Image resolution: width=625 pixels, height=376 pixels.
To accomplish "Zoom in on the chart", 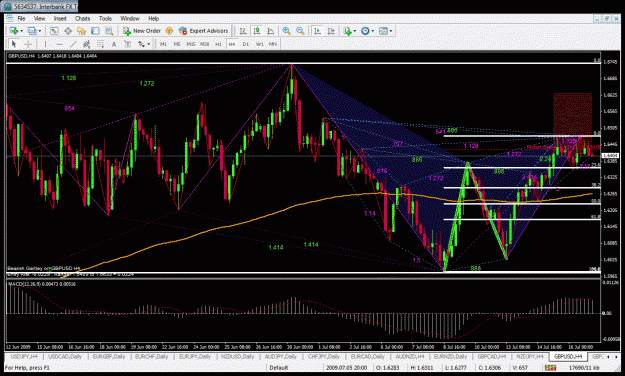I will coord(286,31).
